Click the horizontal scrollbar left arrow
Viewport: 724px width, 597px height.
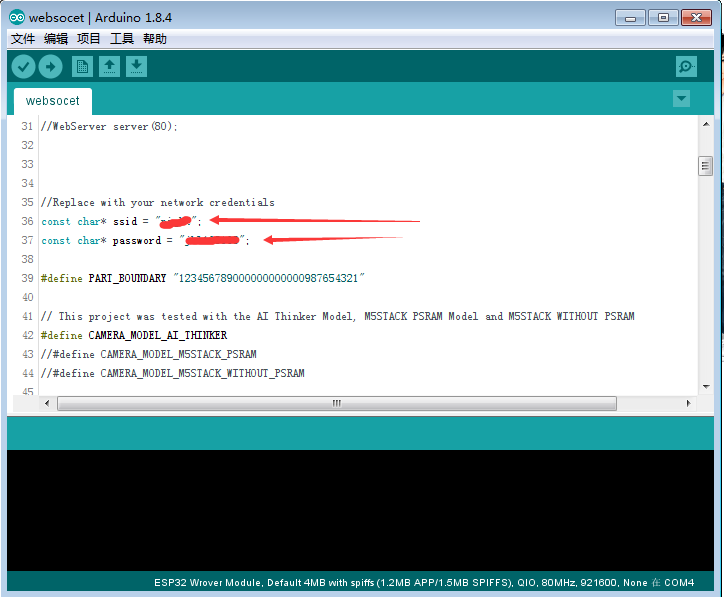47,404
